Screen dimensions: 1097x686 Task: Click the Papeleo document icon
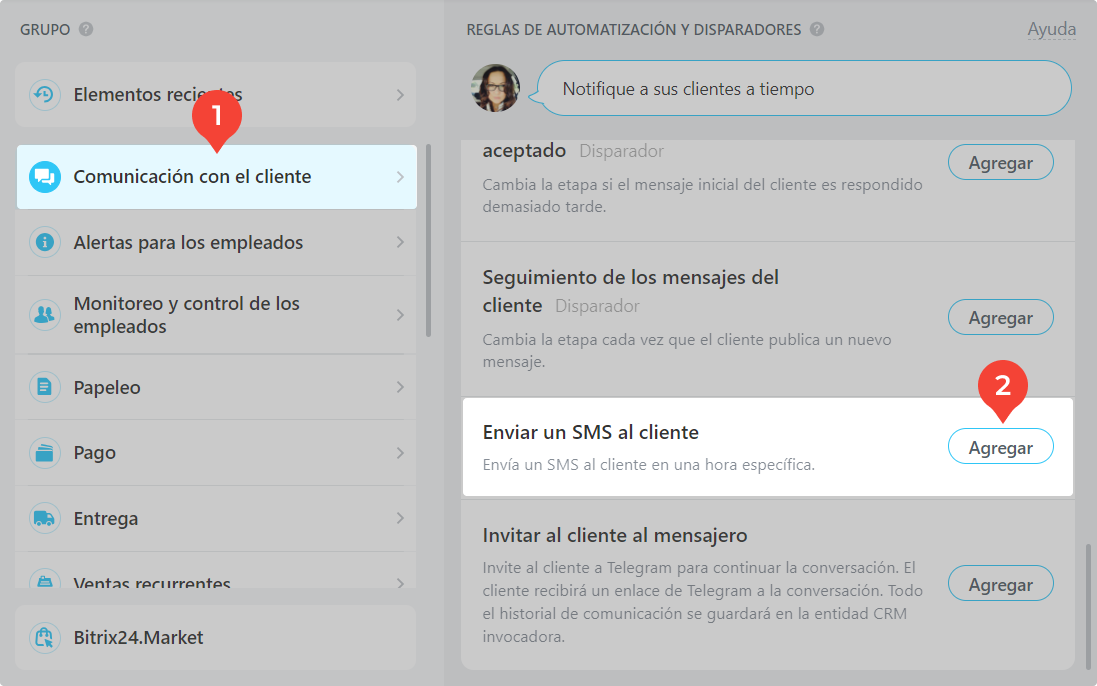[44, 387]
